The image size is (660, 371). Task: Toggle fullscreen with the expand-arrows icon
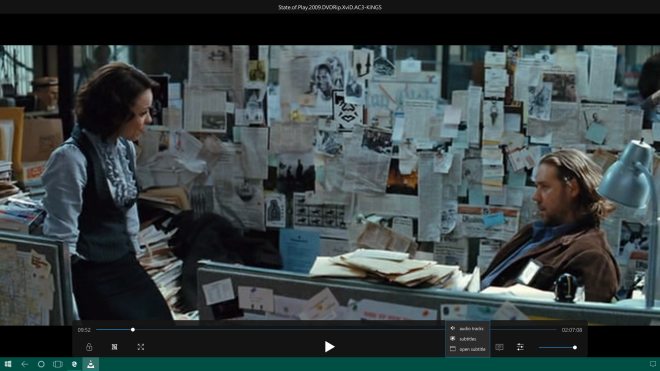click(141, 347)
